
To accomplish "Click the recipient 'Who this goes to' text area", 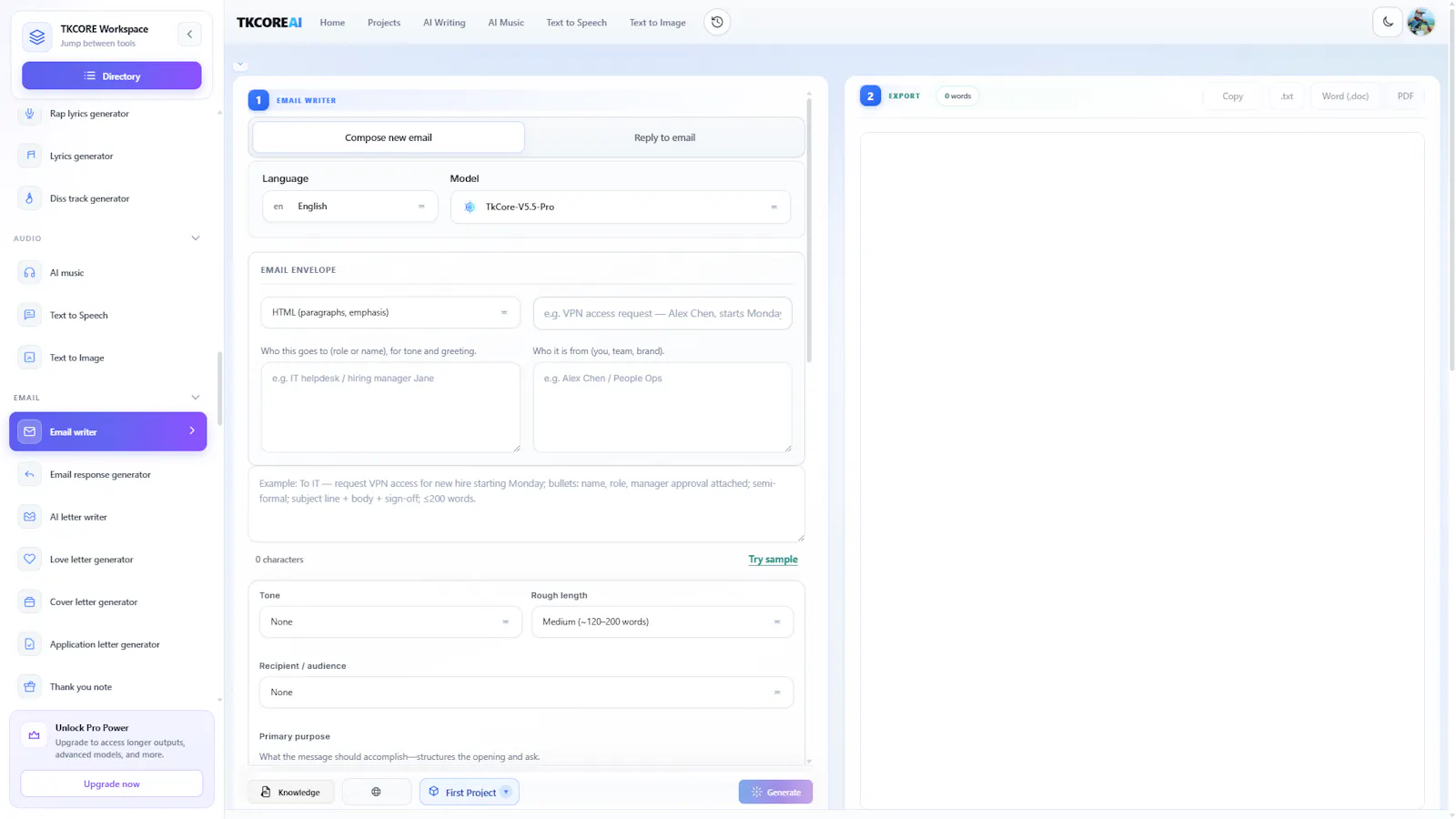I will (390, 407).
